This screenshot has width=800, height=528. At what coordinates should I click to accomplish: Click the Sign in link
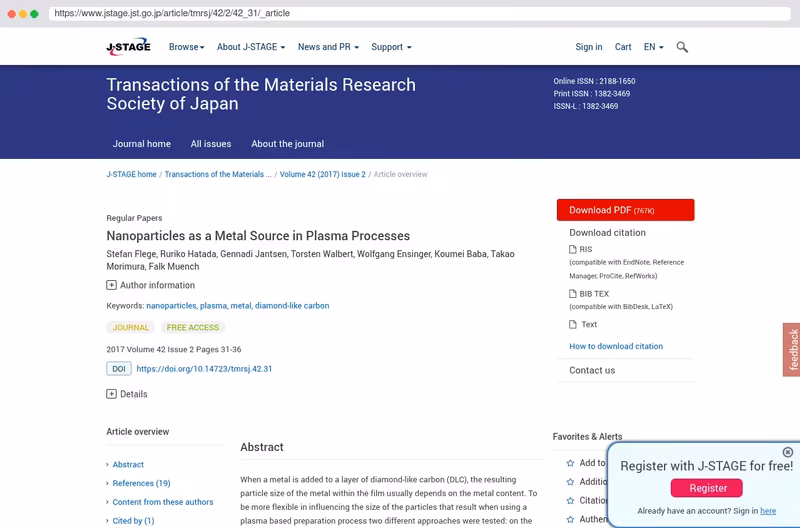click(589, 47)
